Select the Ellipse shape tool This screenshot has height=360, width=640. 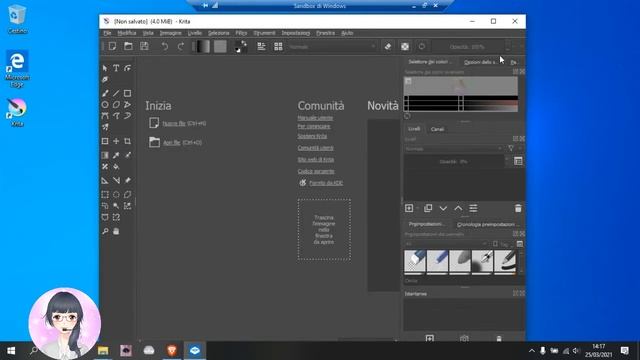(x=105, y=104)
